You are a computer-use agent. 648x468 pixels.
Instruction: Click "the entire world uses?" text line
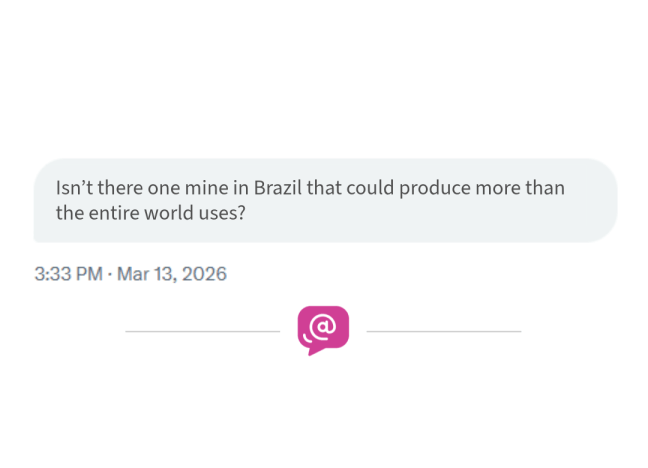(x=151, y=212)
